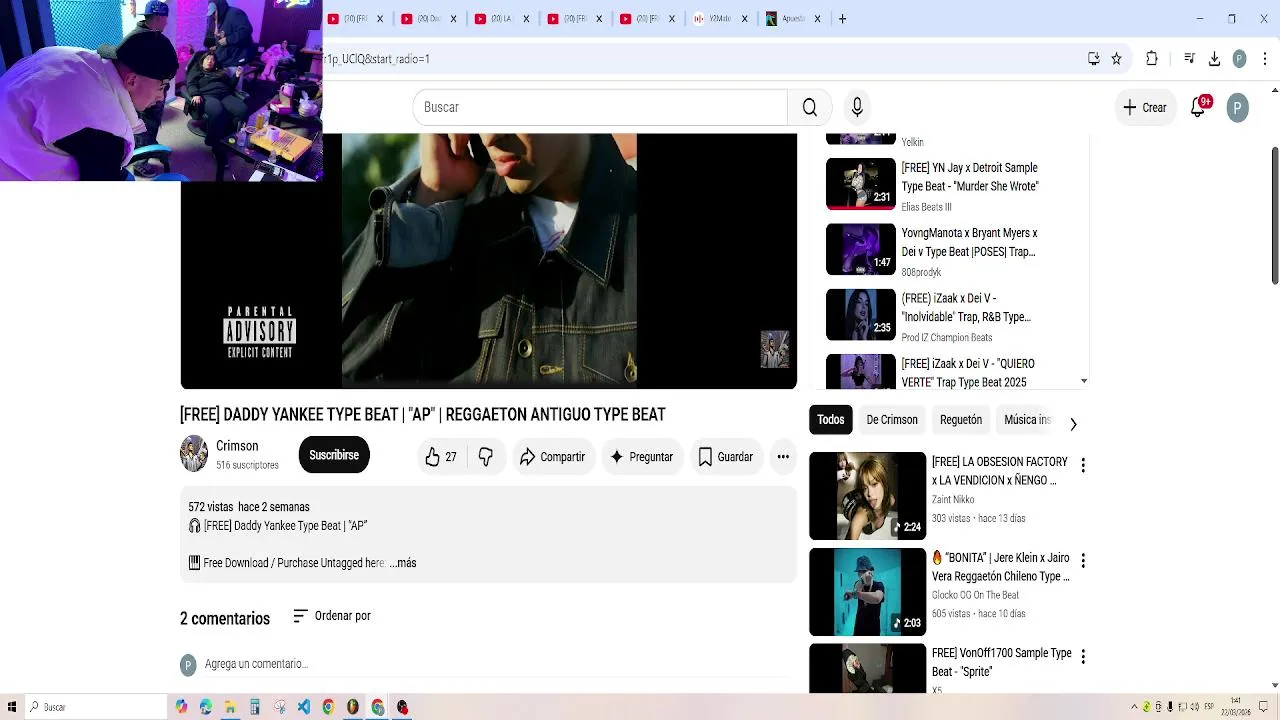Open BONITA Jere Klein video thumbnail
The image size is (1280, 720).
(868, 592)
